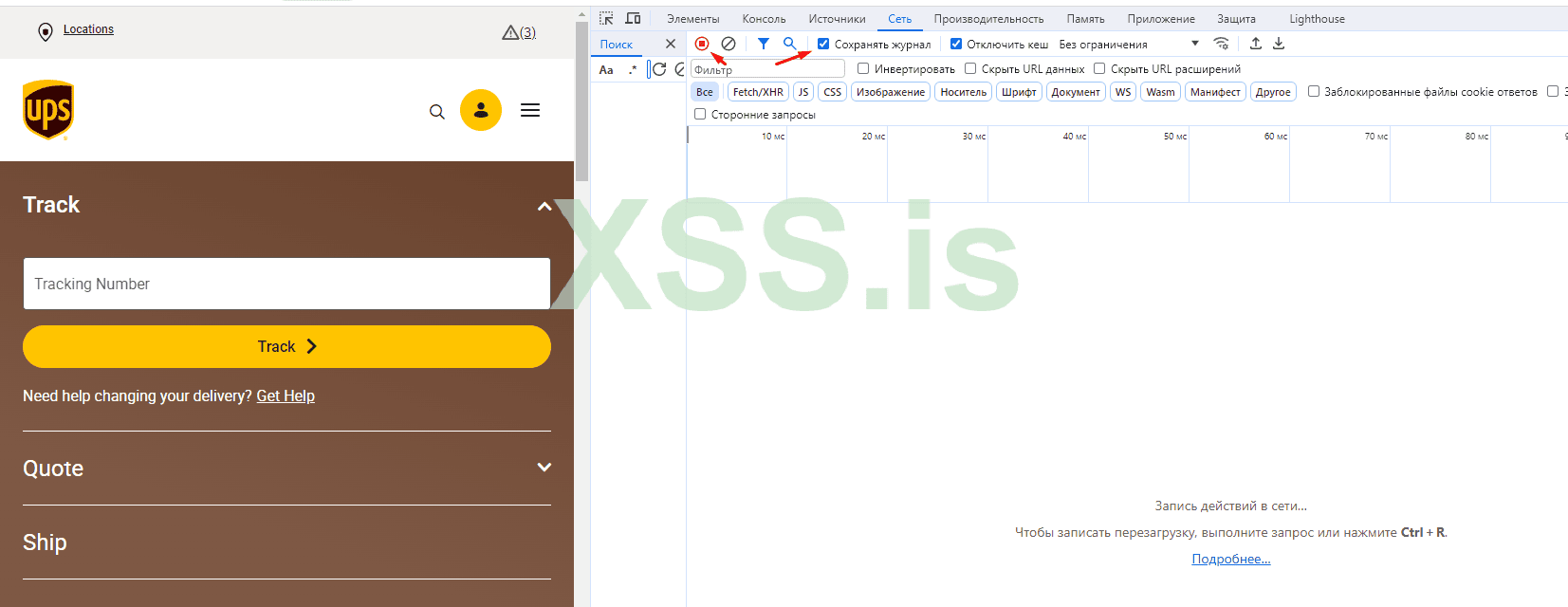Screen dimensions: 1568x607
Task: Click the UPS shield logo
Action: pos(48,110)
